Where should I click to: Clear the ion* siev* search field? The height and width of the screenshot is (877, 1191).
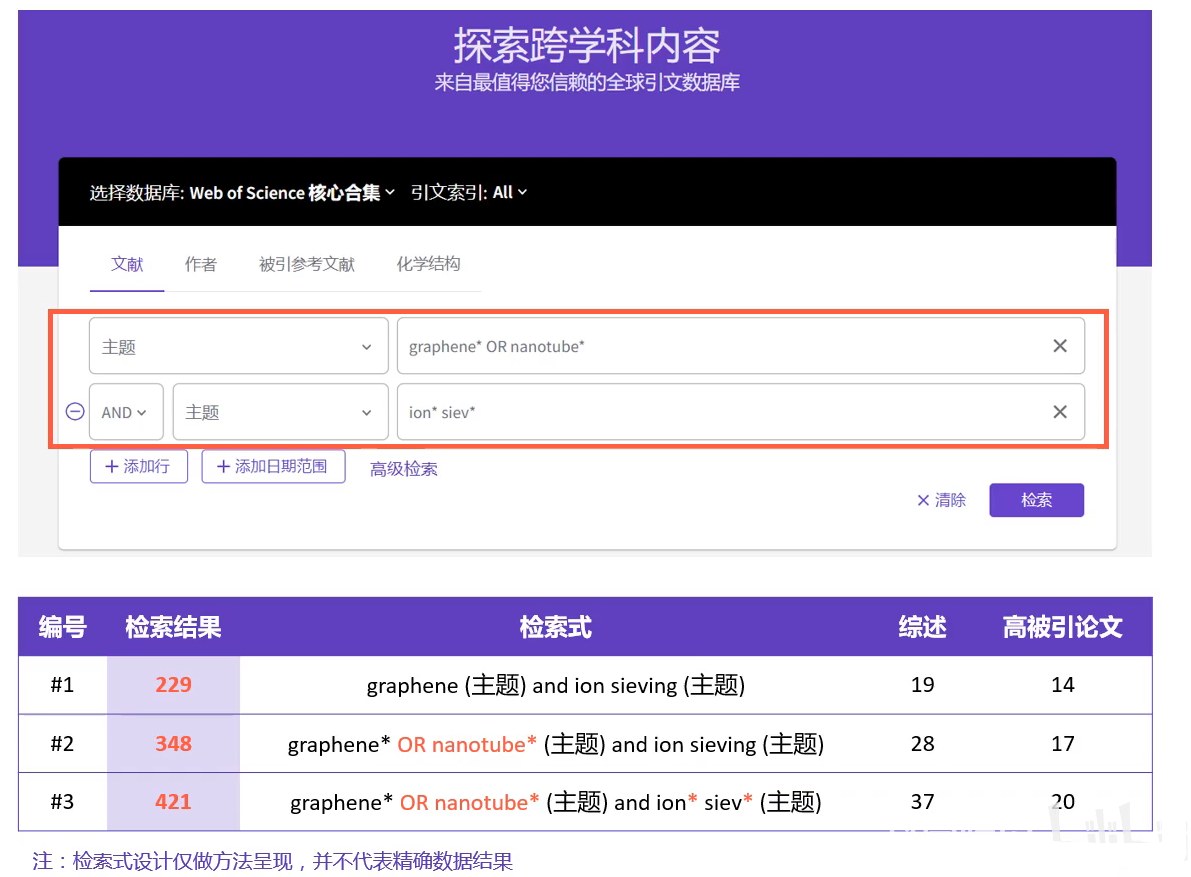pos(1059,411)
